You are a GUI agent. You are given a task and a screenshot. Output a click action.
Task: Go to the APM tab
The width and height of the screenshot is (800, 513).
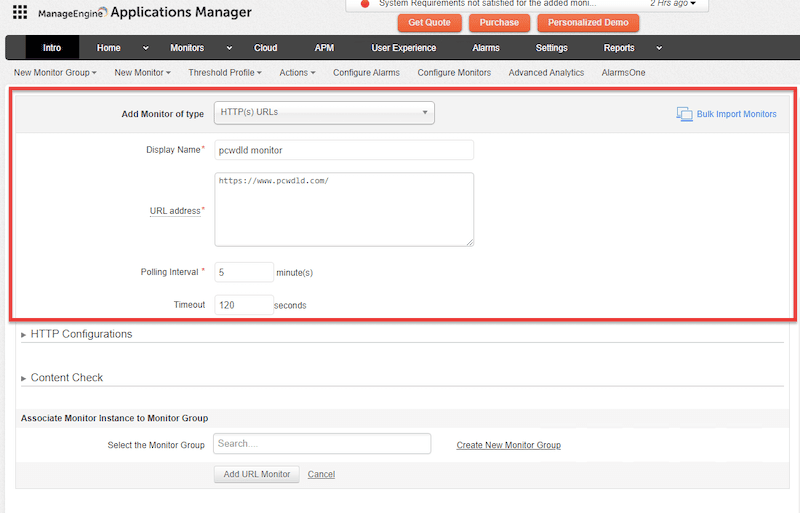point(324,47)
